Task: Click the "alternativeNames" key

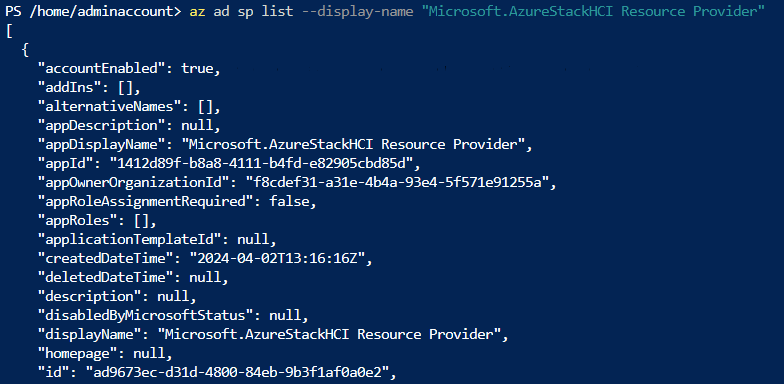Action: pos(114,106)
